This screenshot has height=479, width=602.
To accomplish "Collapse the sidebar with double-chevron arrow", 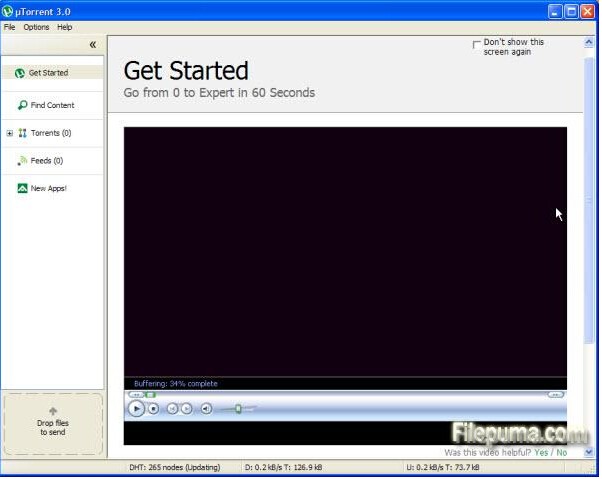I will point(93,44).
